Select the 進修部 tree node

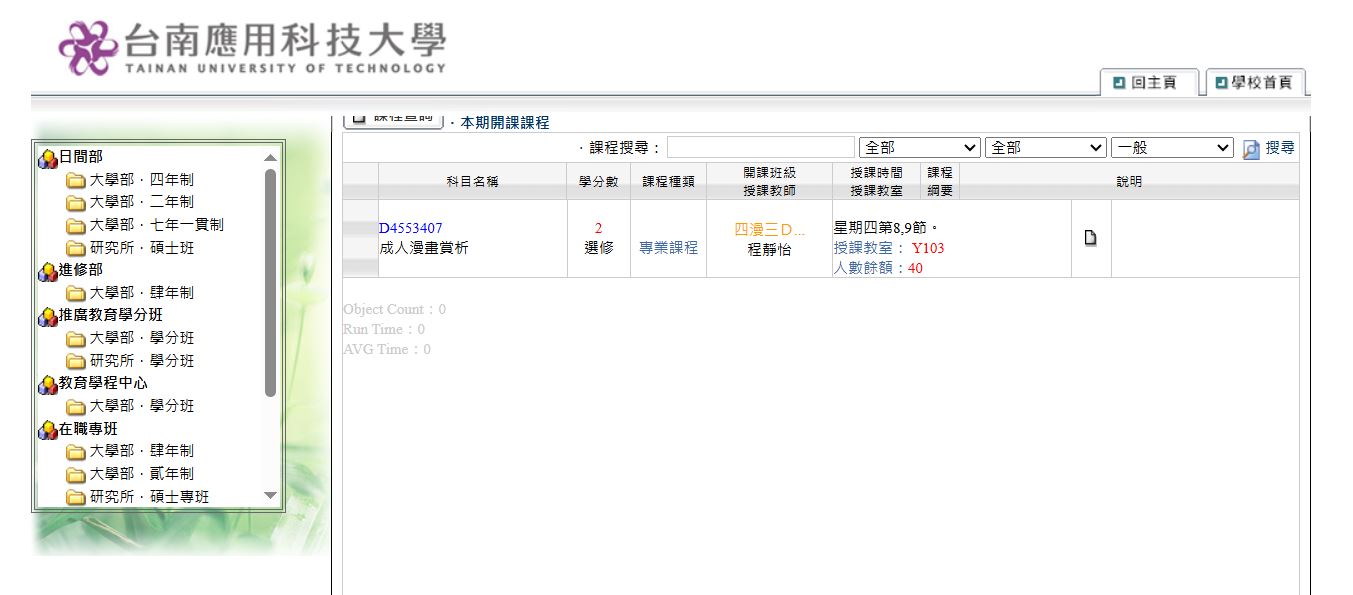[80, 270]
